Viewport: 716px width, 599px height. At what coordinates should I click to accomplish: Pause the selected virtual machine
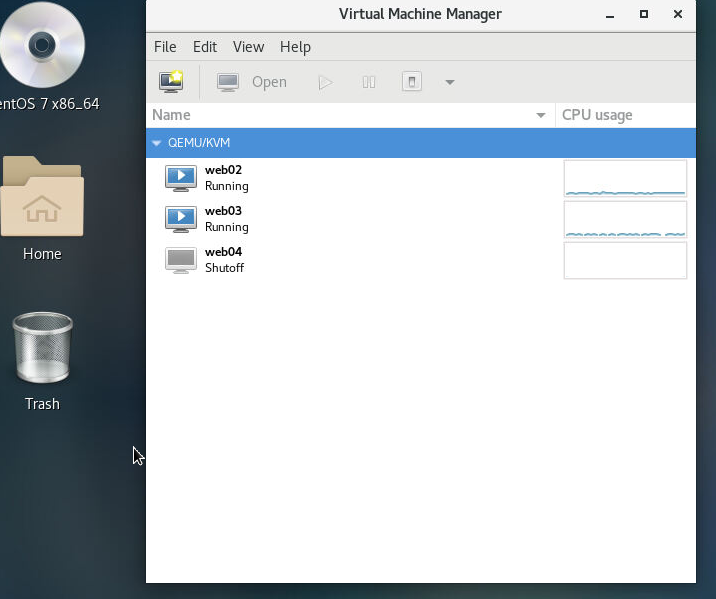pos(369,82)
